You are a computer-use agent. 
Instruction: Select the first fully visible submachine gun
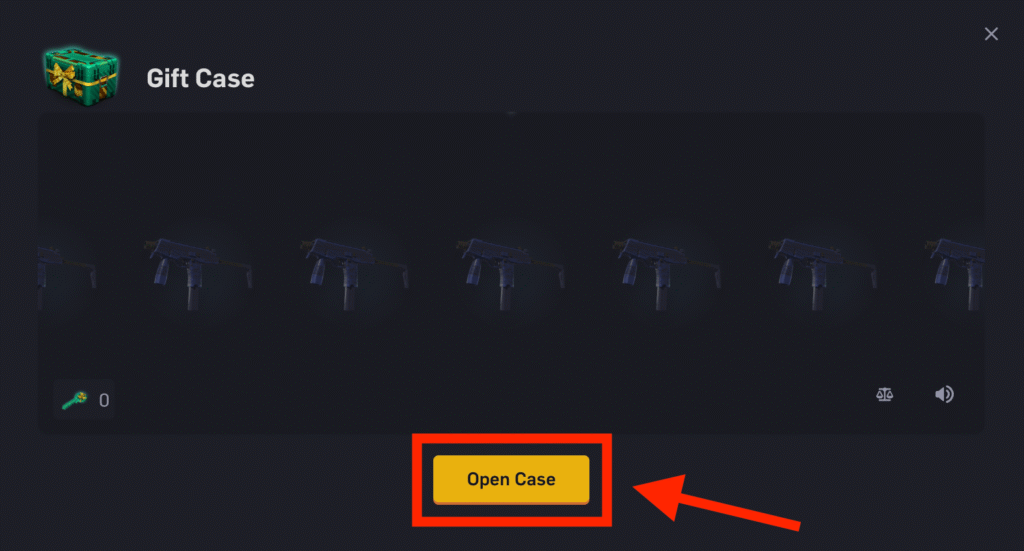(199, 273)
